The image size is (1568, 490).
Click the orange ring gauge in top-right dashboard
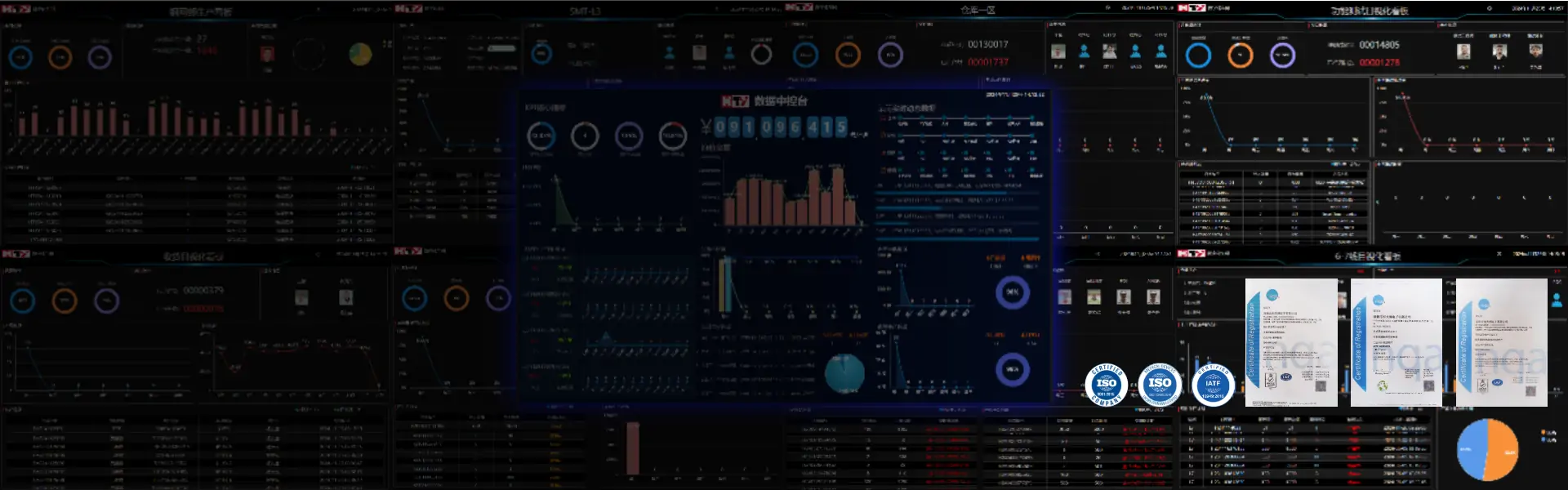coord(1241,56)
